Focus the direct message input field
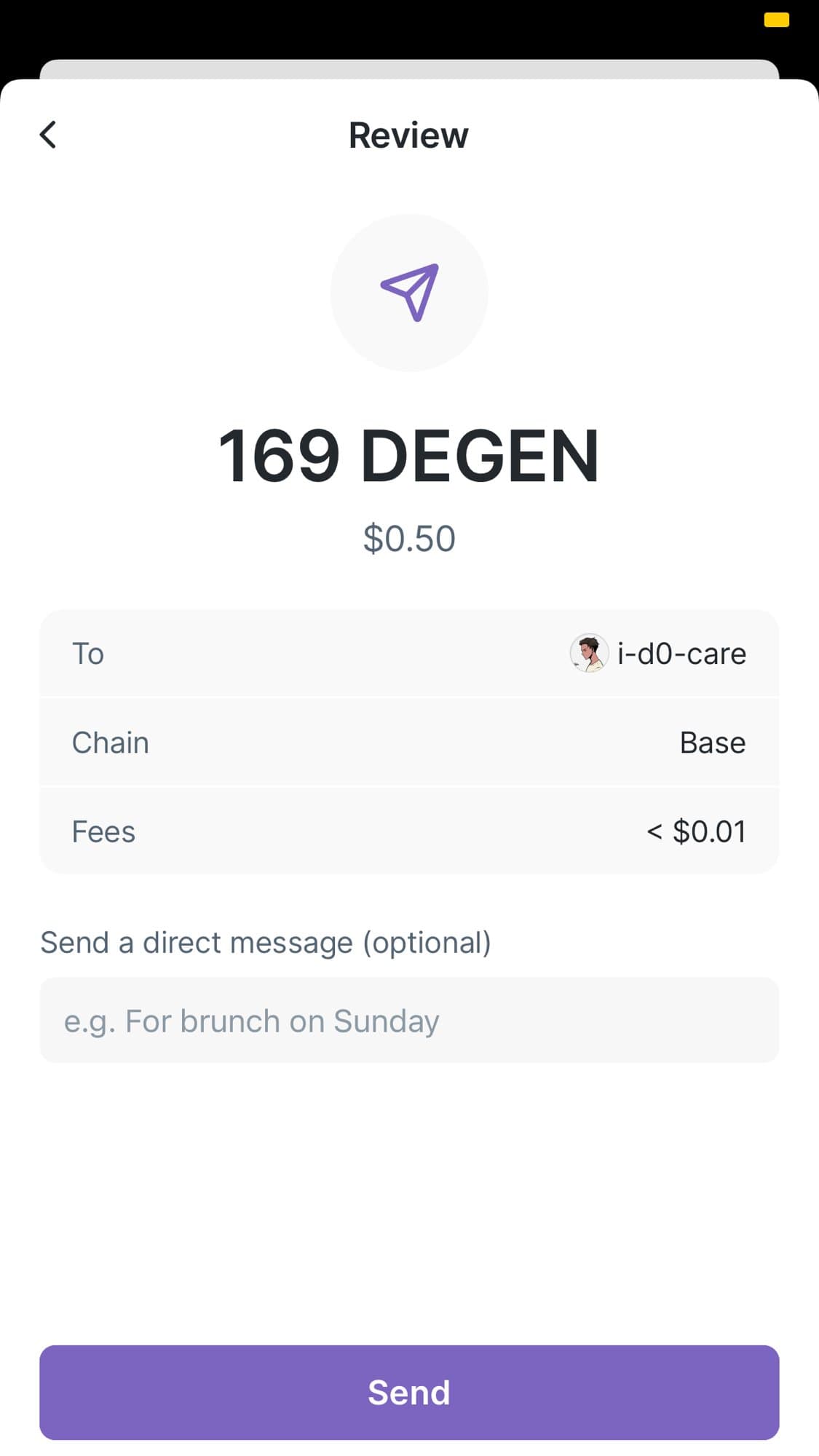 [x=409, y=1020]
